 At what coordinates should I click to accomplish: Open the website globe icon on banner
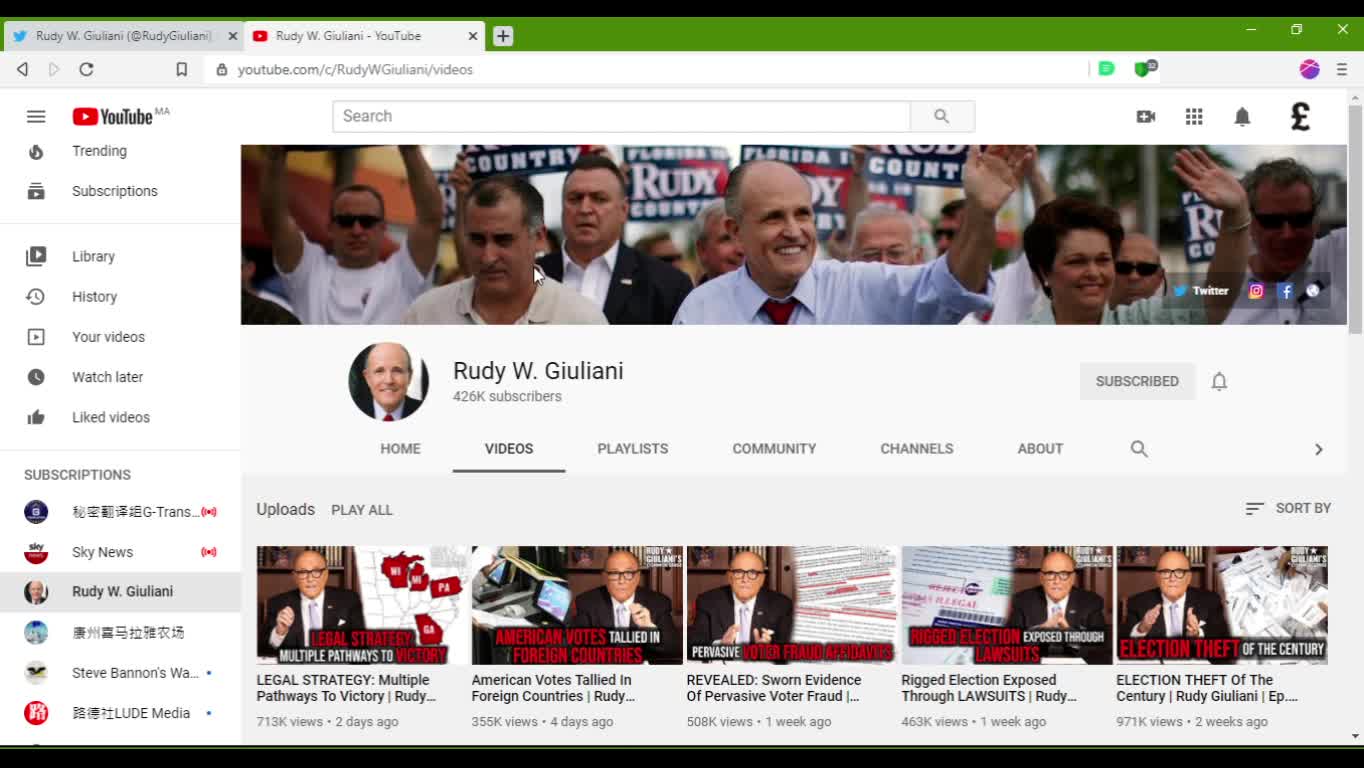[1313, 291]
